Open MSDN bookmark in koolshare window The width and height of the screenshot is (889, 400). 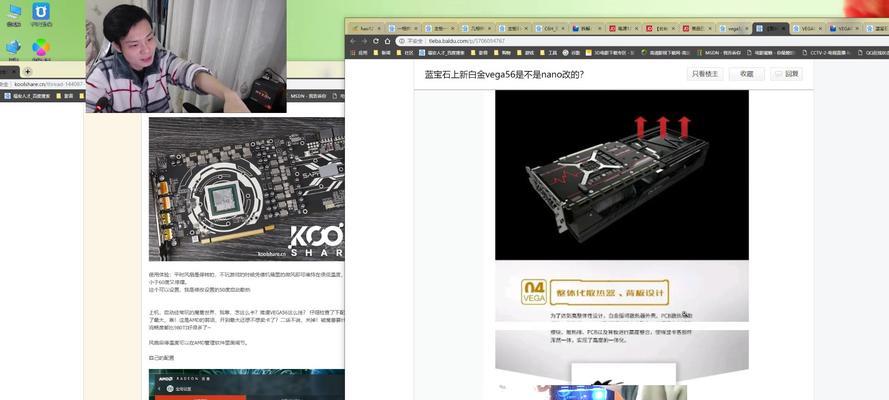coord(308,96)
